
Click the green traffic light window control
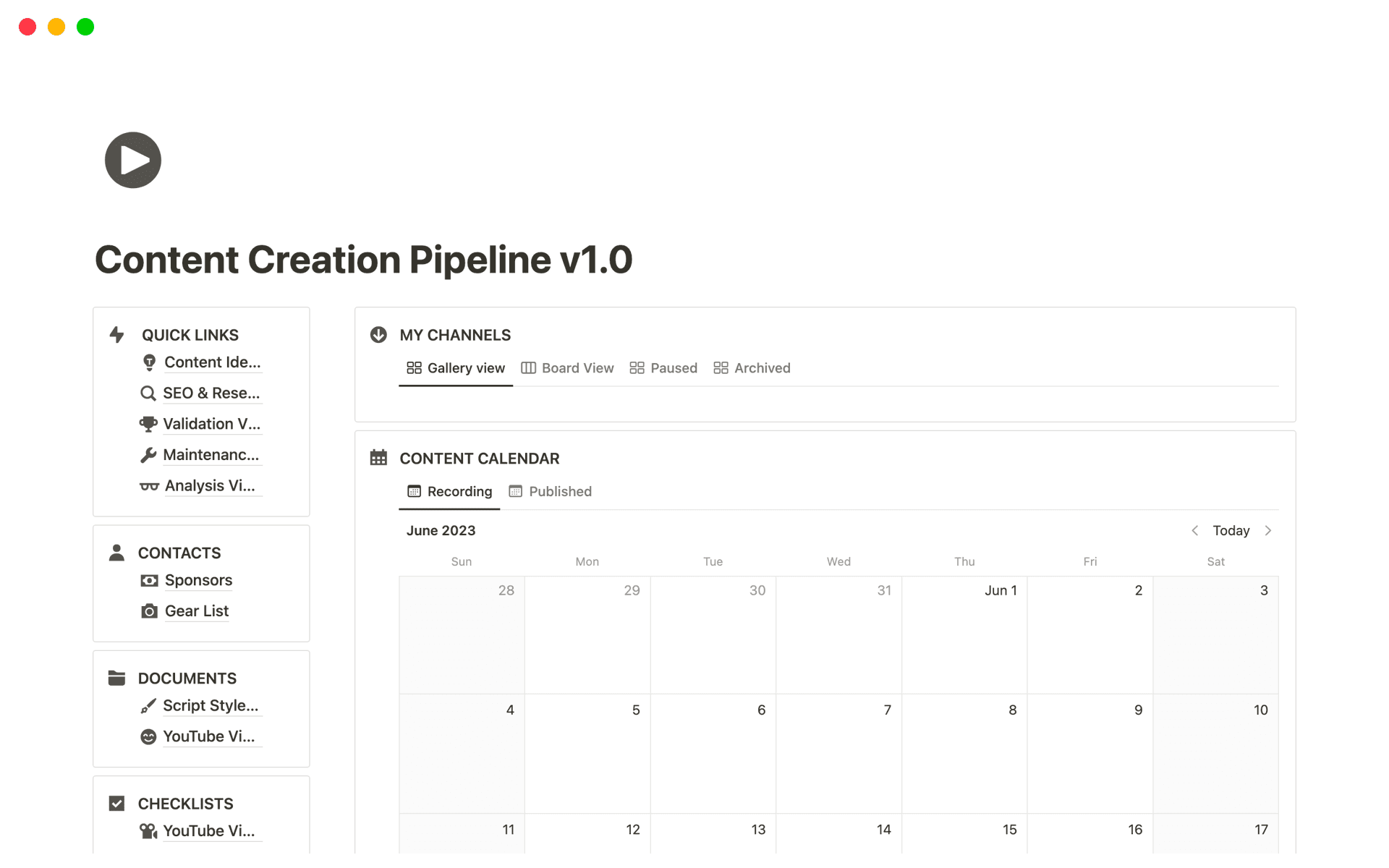point(85,27)
